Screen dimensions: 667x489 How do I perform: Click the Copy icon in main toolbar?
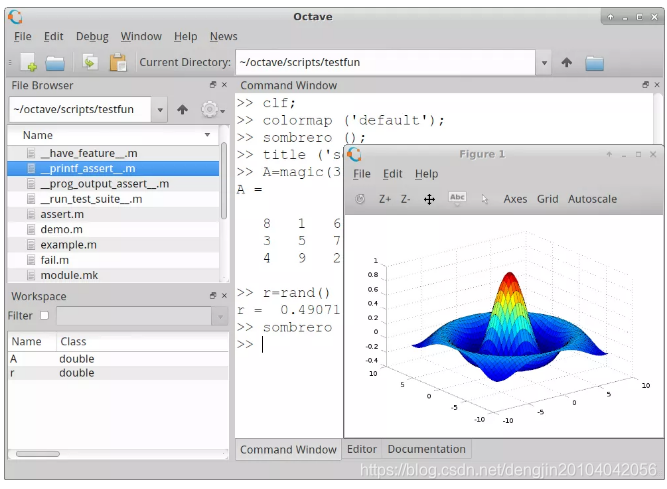coord(91,63)
